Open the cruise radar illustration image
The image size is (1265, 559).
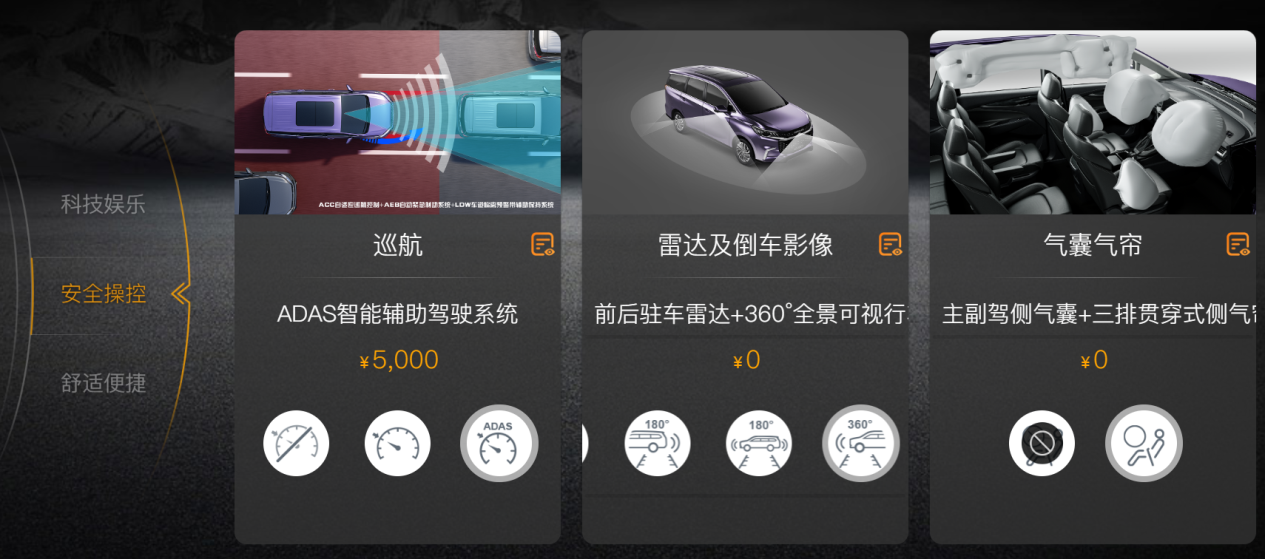[398, 122]
